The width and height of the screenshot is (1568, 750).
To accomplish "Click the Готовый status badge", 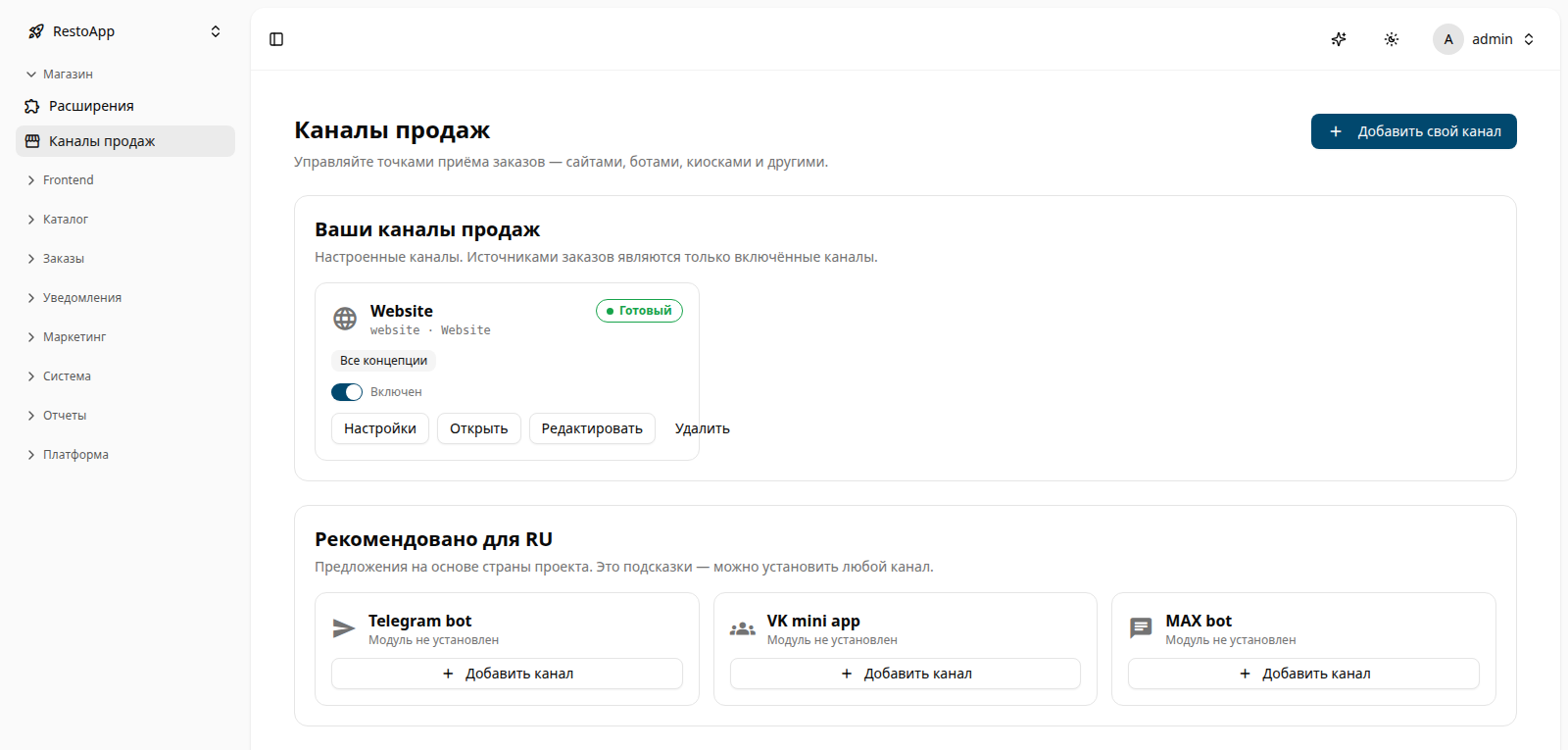I will click(x=639, y=311).
